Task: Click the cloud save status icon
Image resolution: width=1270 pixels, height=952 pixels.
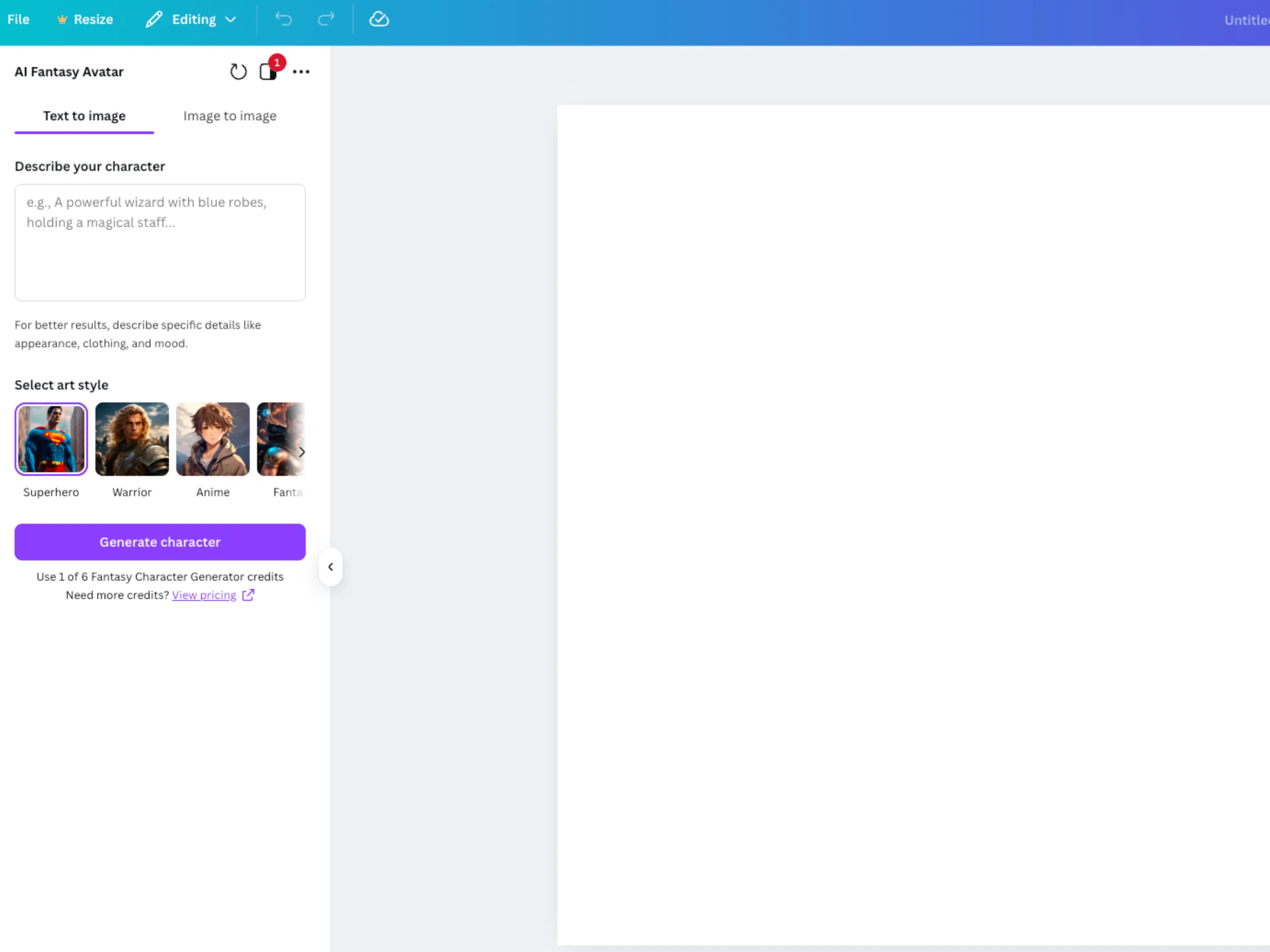Action: coord(379,20)
